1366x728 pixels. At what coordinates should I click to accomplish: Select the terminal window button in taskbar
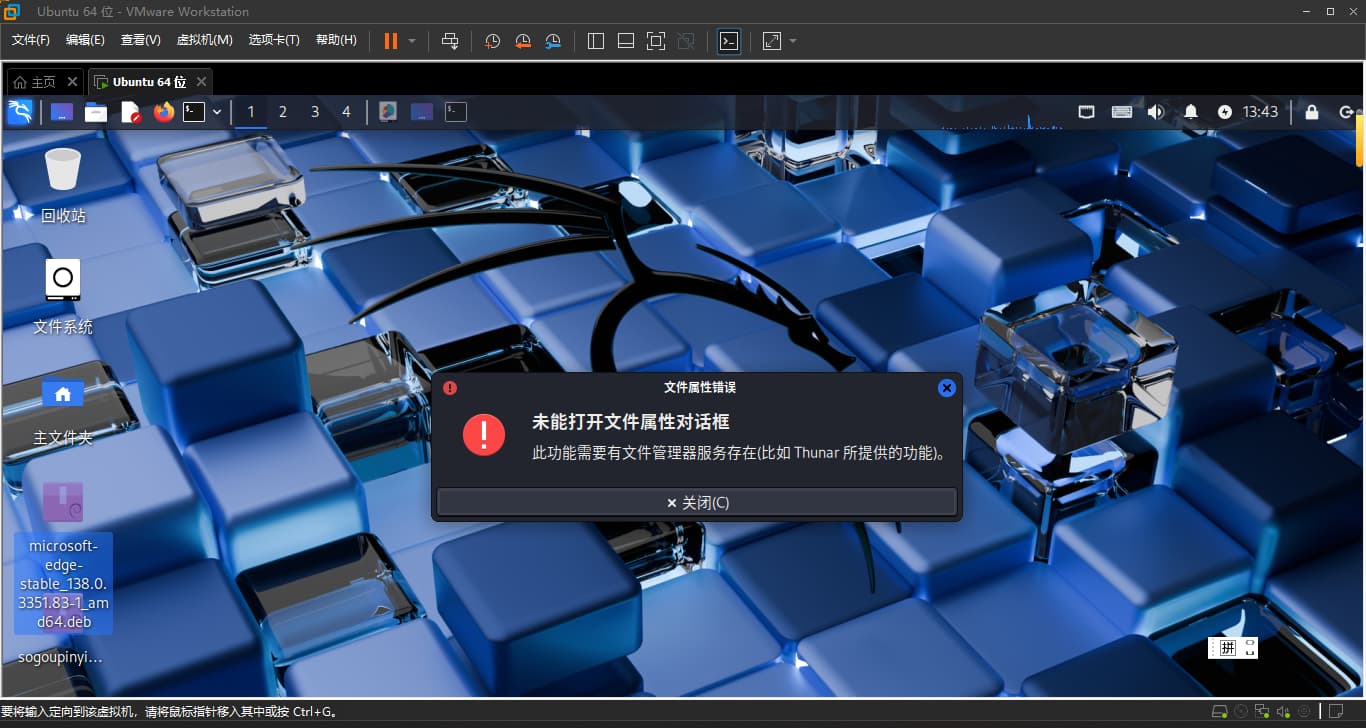pos(456,112)
